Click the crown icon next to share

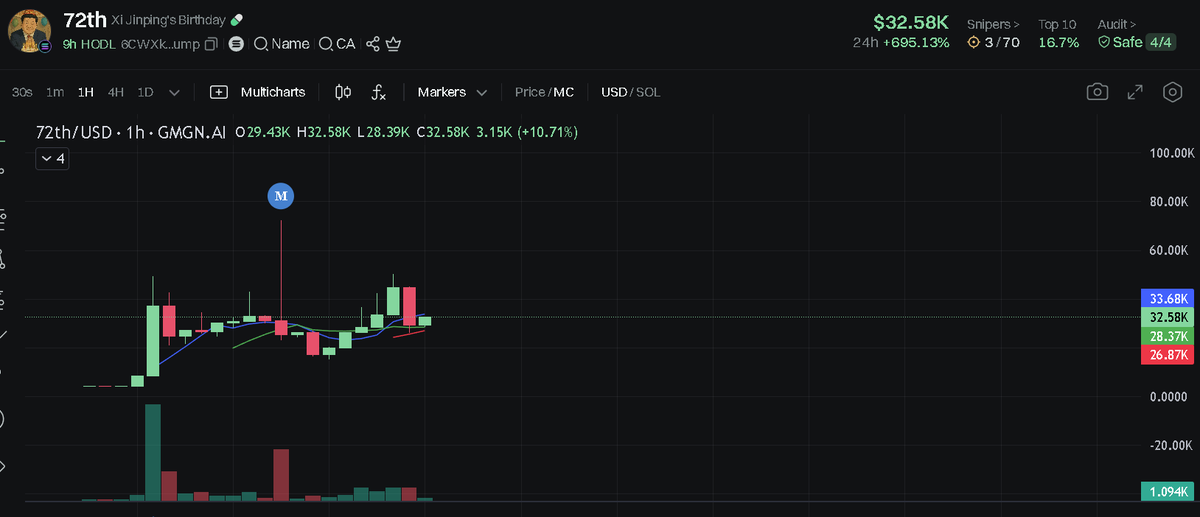[393, 44]
